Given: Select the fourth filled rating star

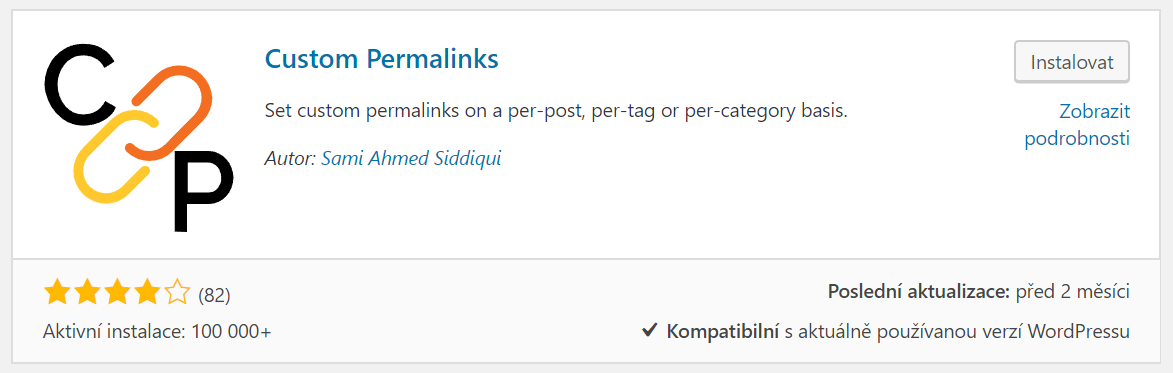Looking at the screenshot, I should tap(147, 293).
